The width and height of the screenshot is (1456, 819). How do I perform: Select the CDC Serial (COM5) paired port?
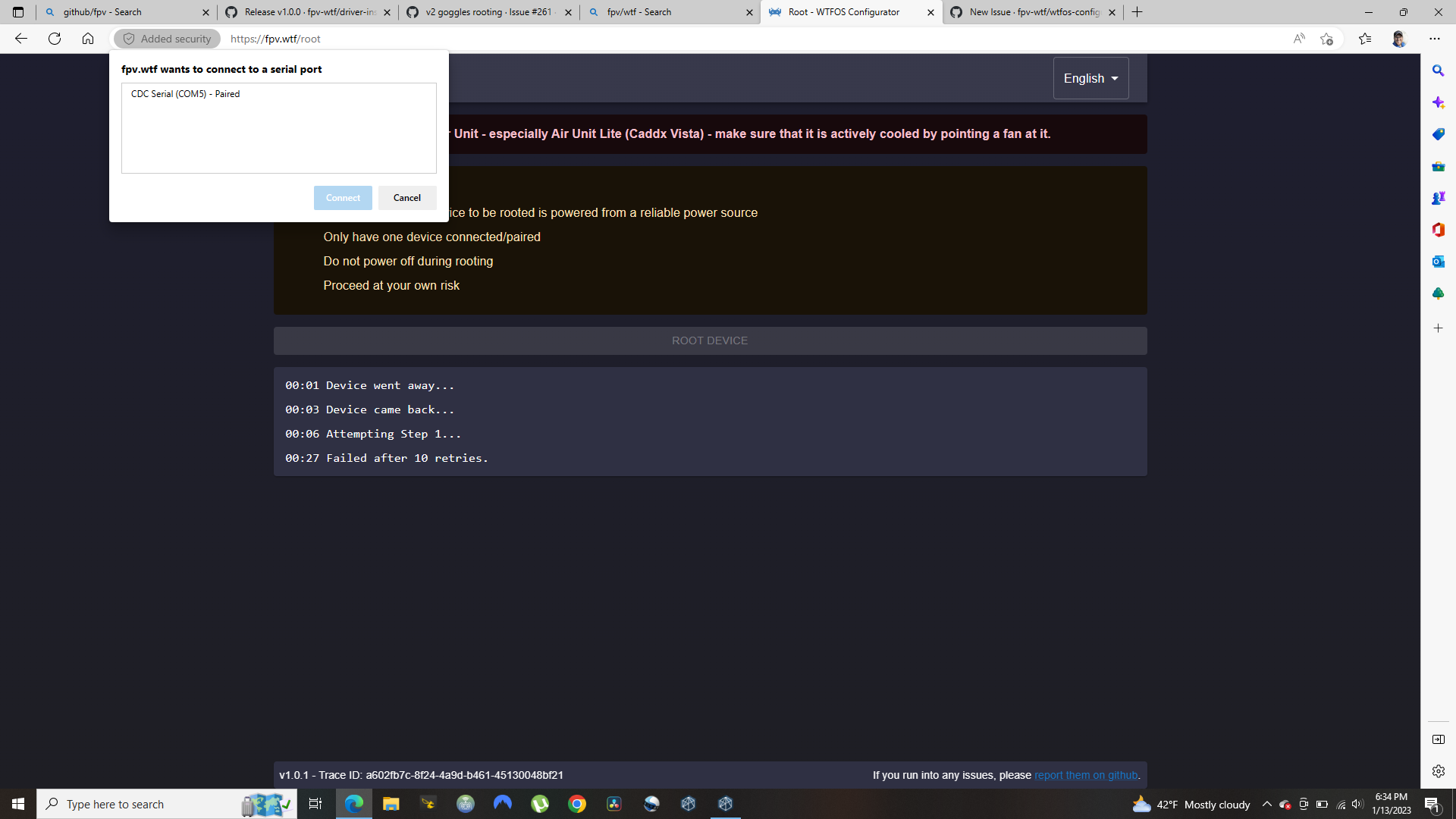point(185,93)
